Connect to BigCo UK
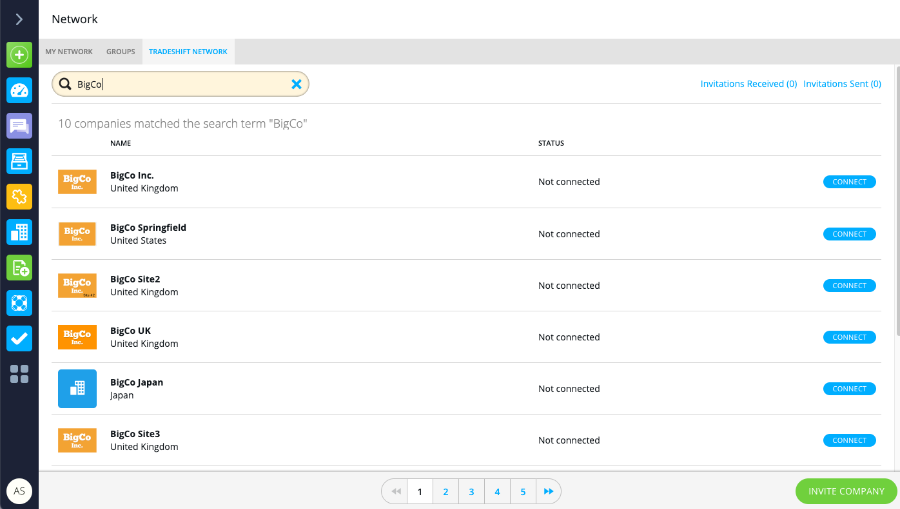Image resolution: width=900 pixels, height=509 pixels. 849,337
